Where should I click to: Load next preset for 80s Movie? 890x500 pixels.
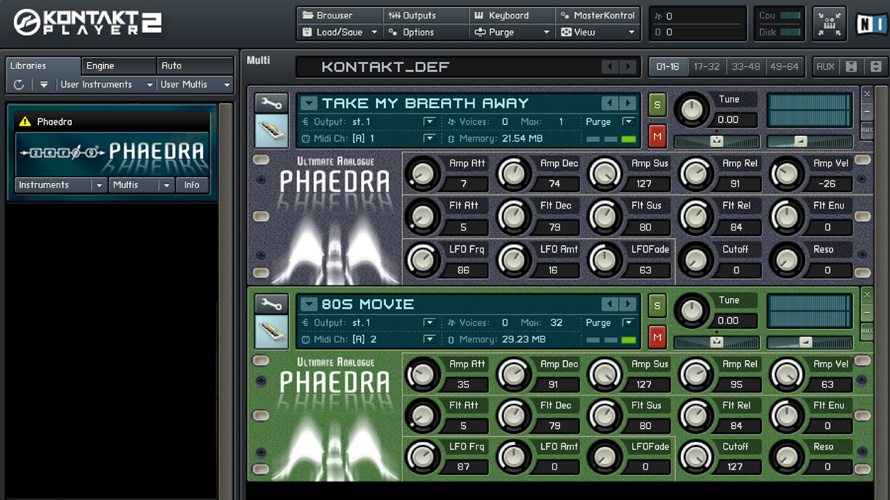(628, 304)
